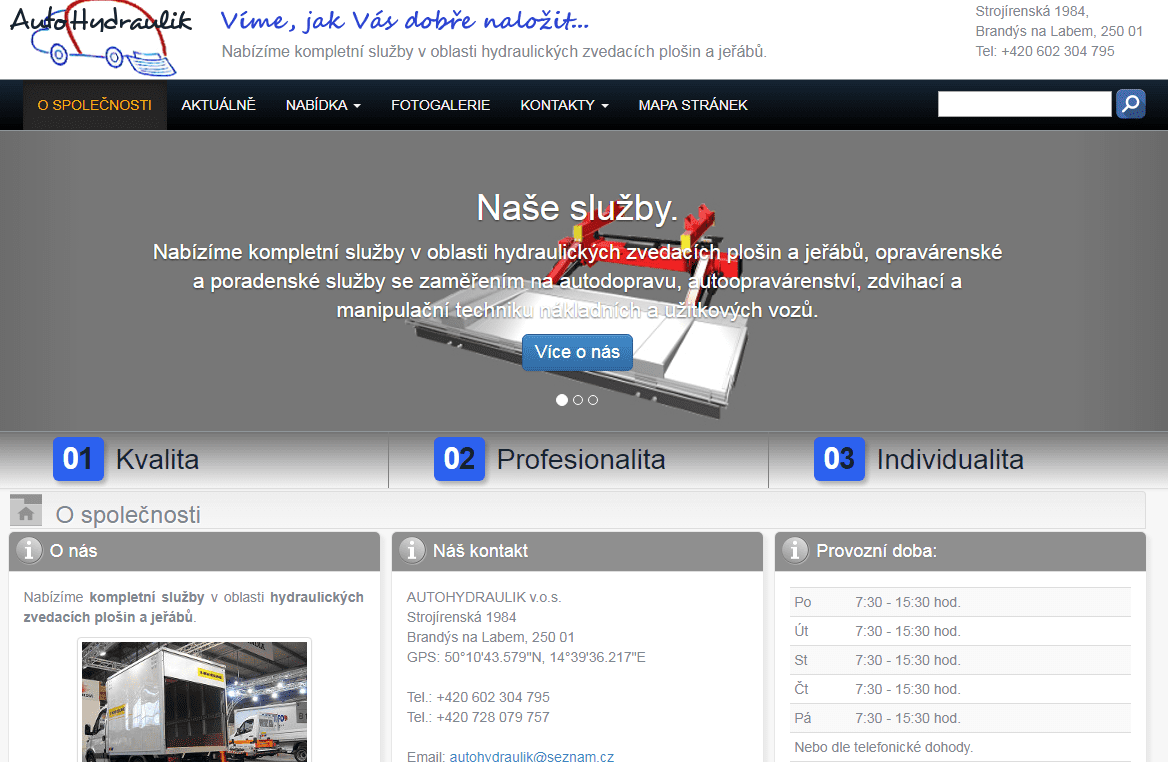Viewport: 1168px width, 762px height.
Task: Click the 01 Kvalita number badge
Action: click(x=78, y=459)
